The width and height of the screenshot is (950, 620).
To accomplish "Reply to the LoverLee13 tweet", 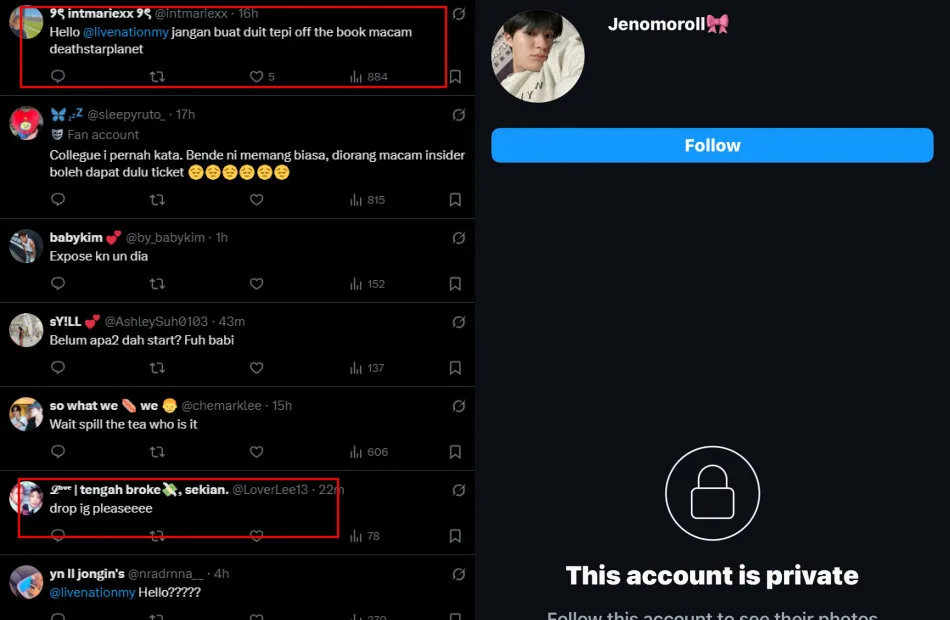I will click(x=58, y=536).
